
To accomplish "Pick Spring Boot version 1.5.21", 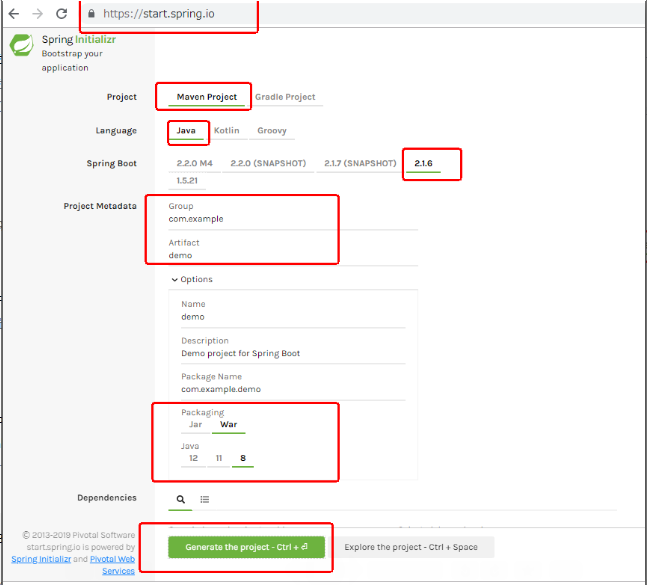I will click(187, 181).
